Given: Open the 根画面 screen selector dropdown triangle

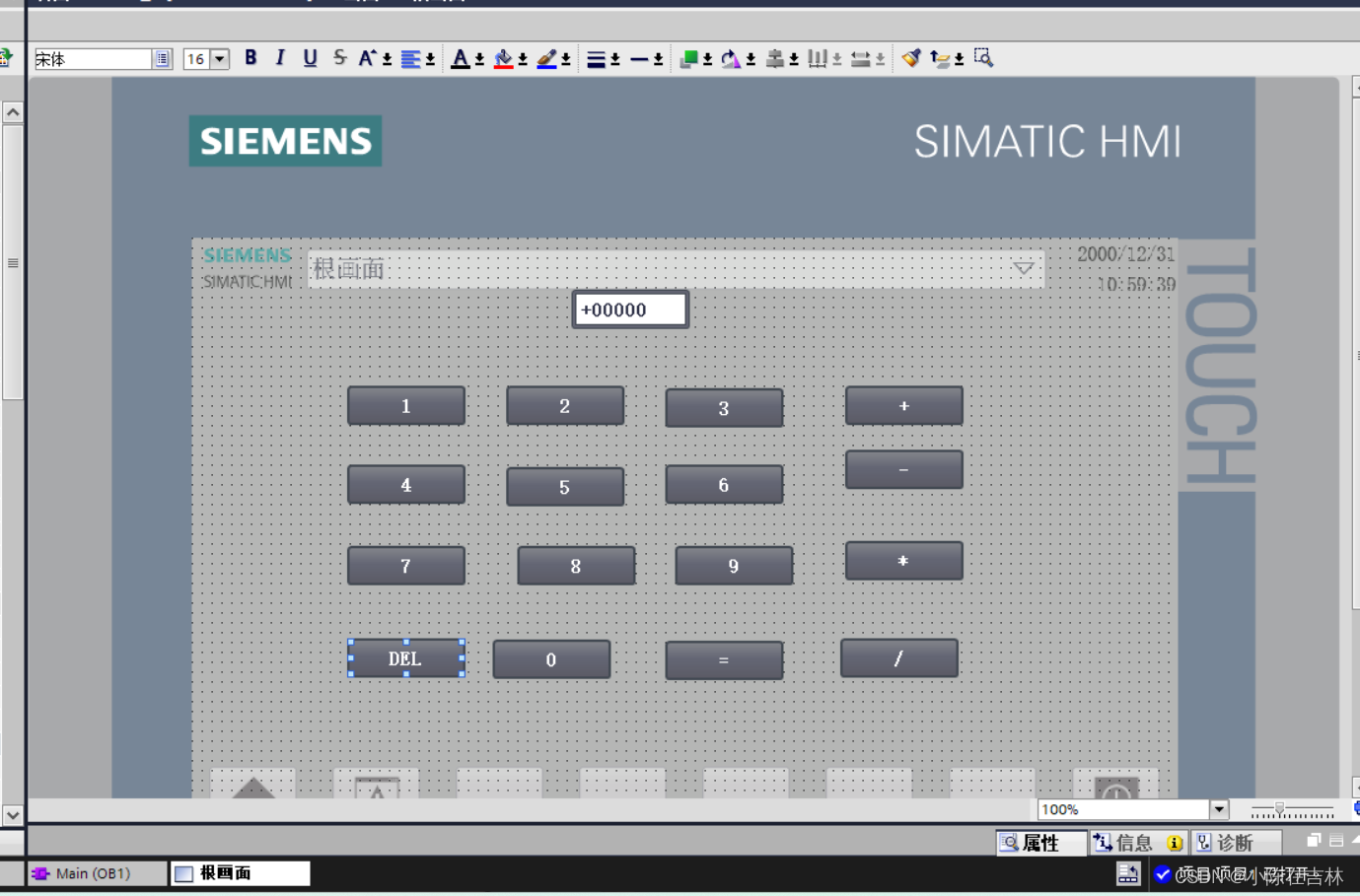Looking at the screenshot, I should pyautogui.click(x=1024, y=268).
